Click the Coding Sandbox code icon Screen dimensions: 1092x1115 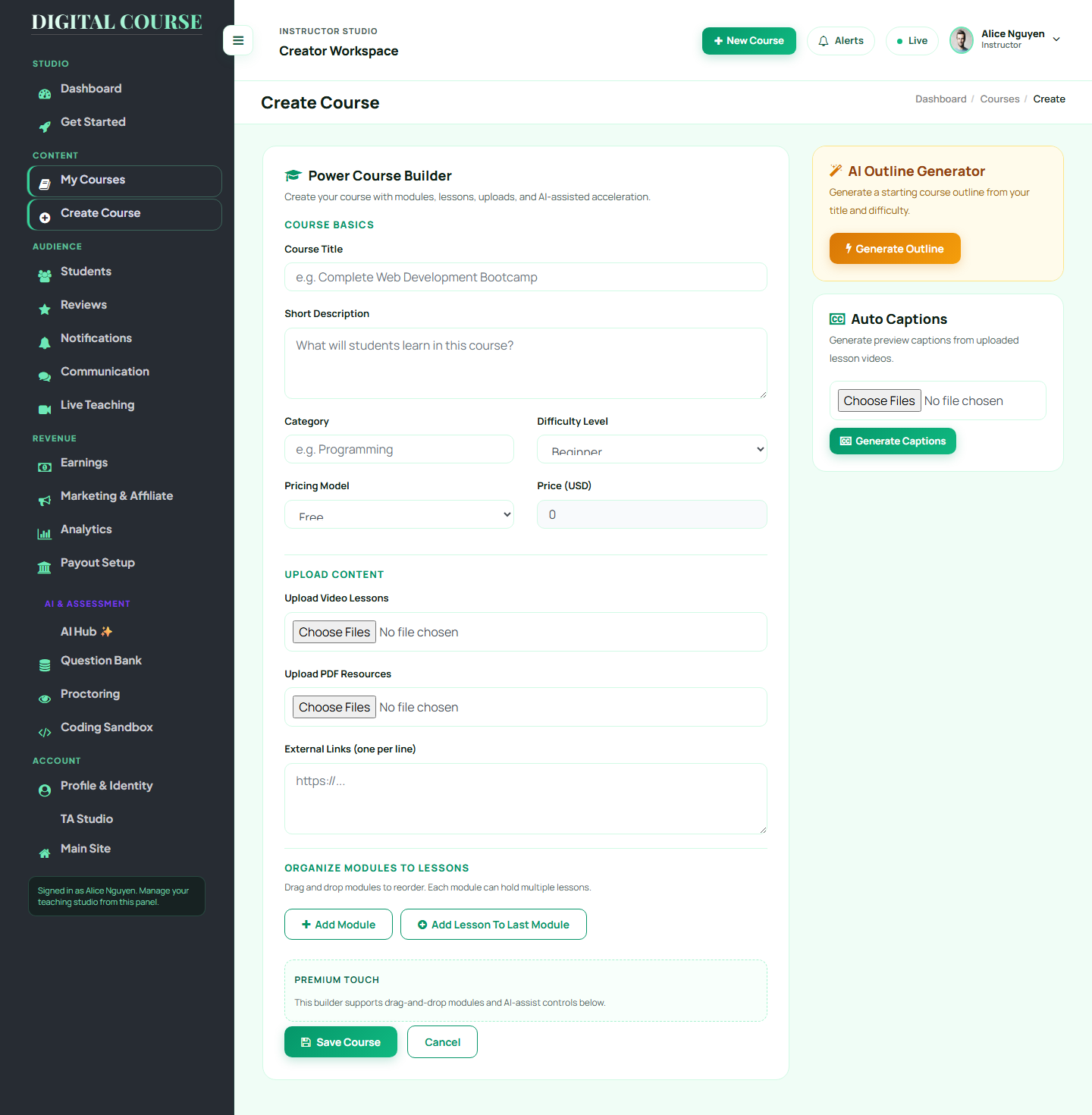(x=45, y=732)
